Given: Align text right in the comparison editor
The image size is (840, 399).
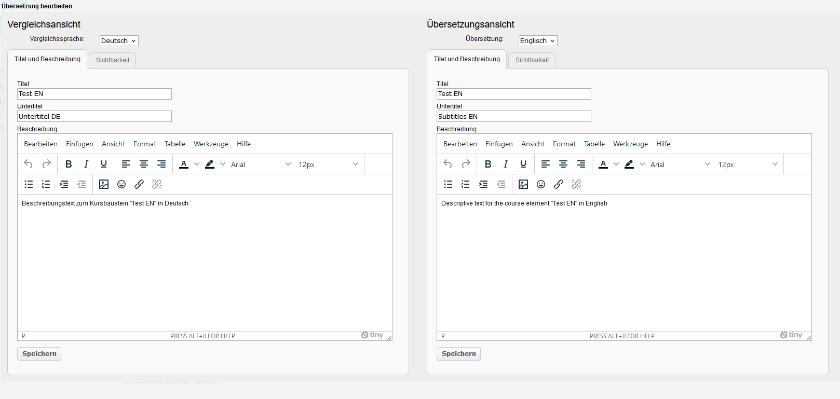Looking at the screenshot, I should tap(161, 164).
